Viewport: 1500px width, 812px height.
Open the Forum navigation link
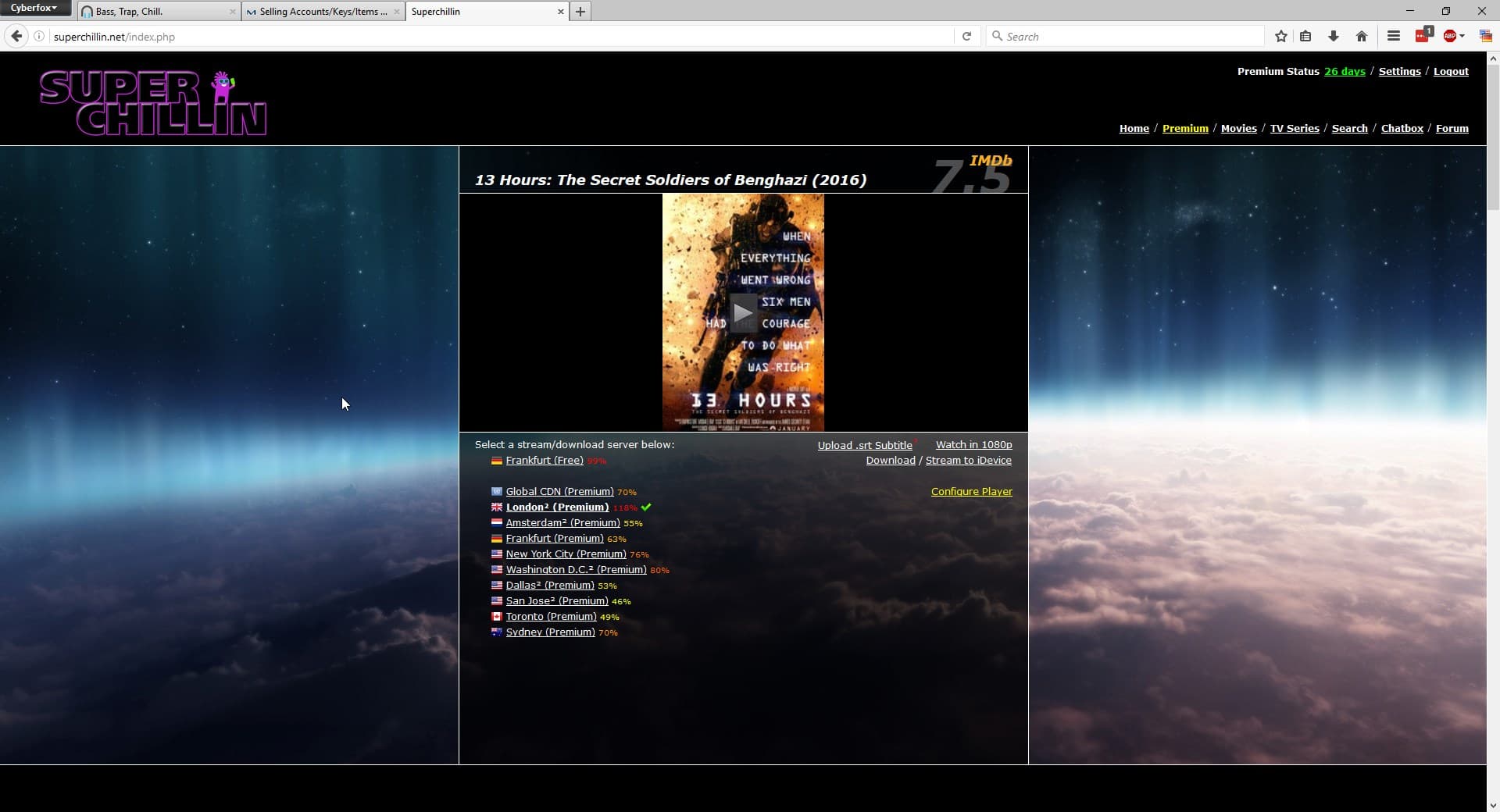pyautogui.click(x=1452, y=128)
